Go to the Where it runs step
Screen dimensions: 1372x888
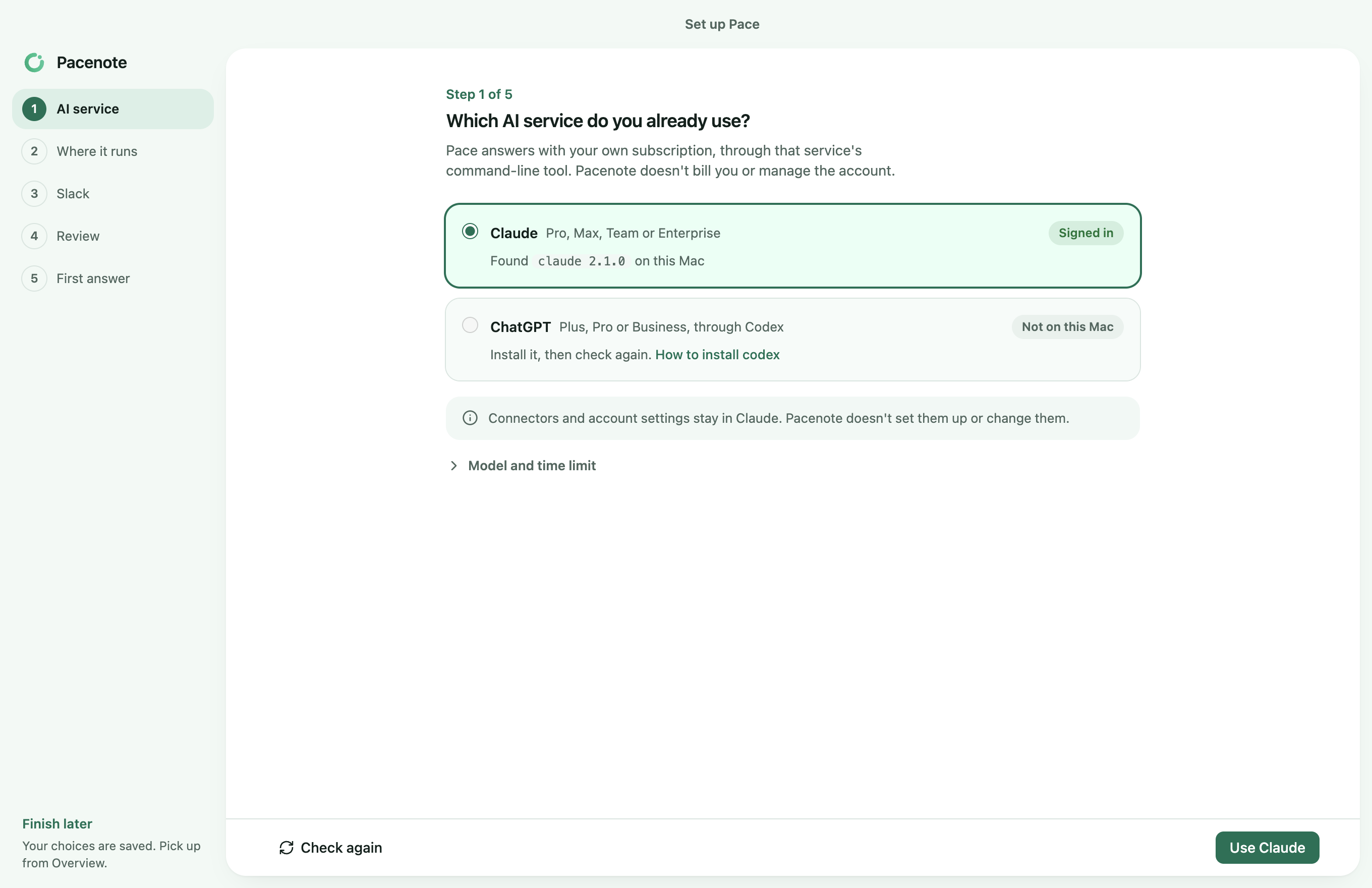coord(97,151)
